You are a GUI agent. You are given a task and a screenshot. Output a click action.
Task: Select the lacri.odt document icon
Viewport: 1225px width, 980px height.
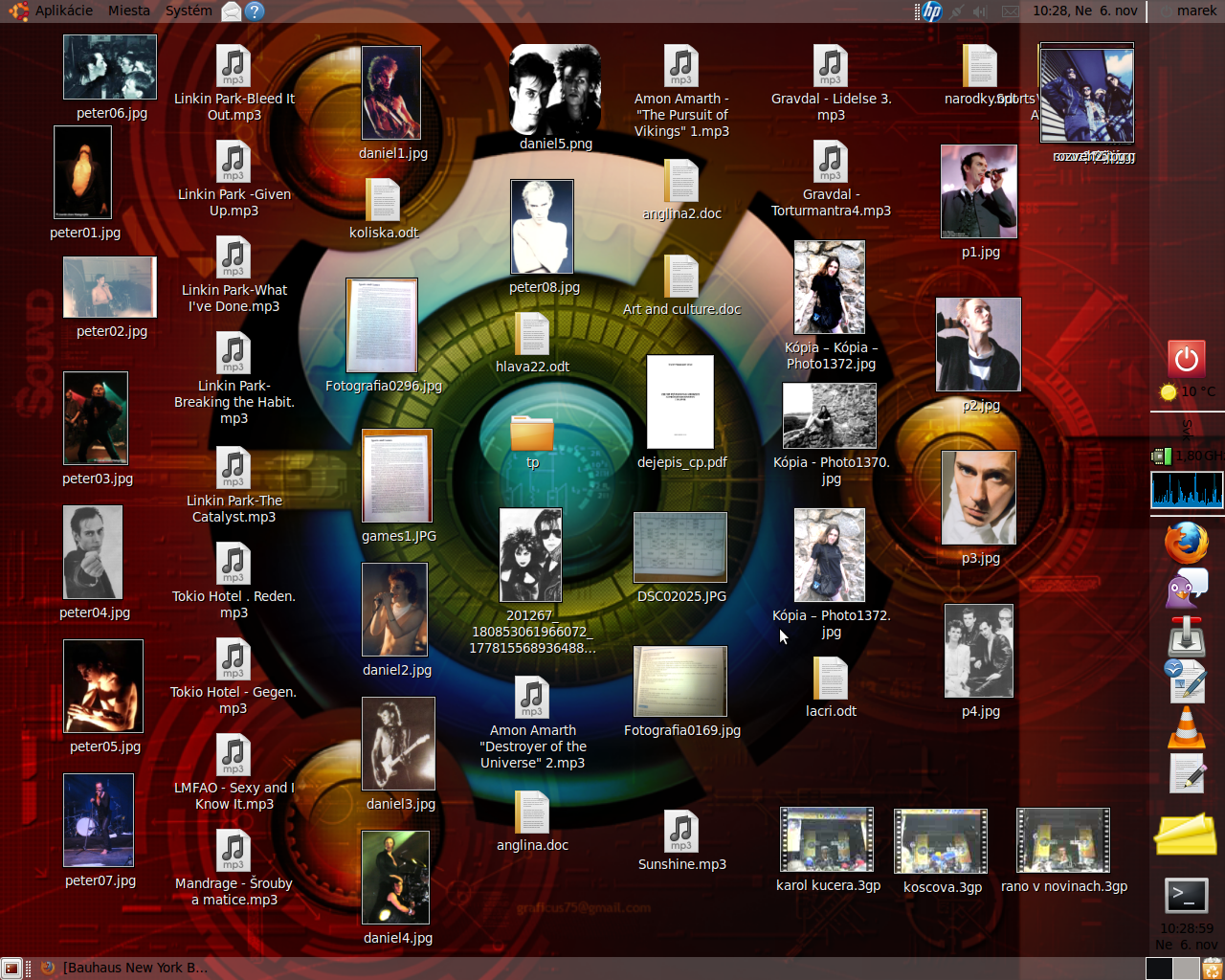tap(831, 679)
